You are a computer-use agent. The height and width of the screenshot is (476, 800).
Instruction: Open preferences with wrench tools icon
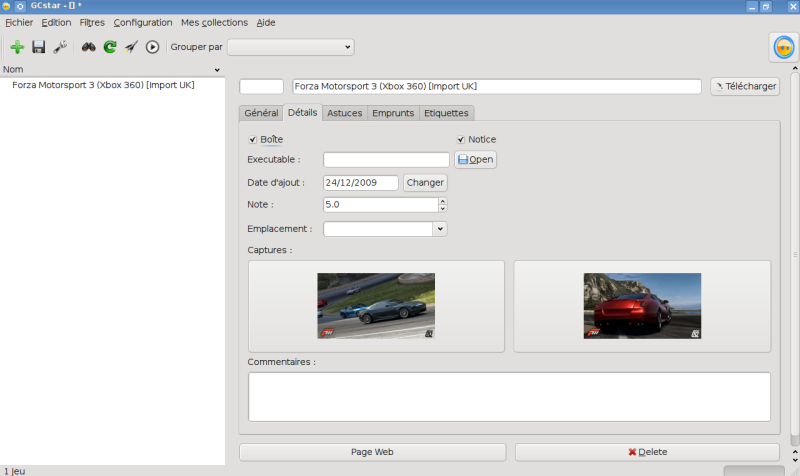click(x=60, y=47)
